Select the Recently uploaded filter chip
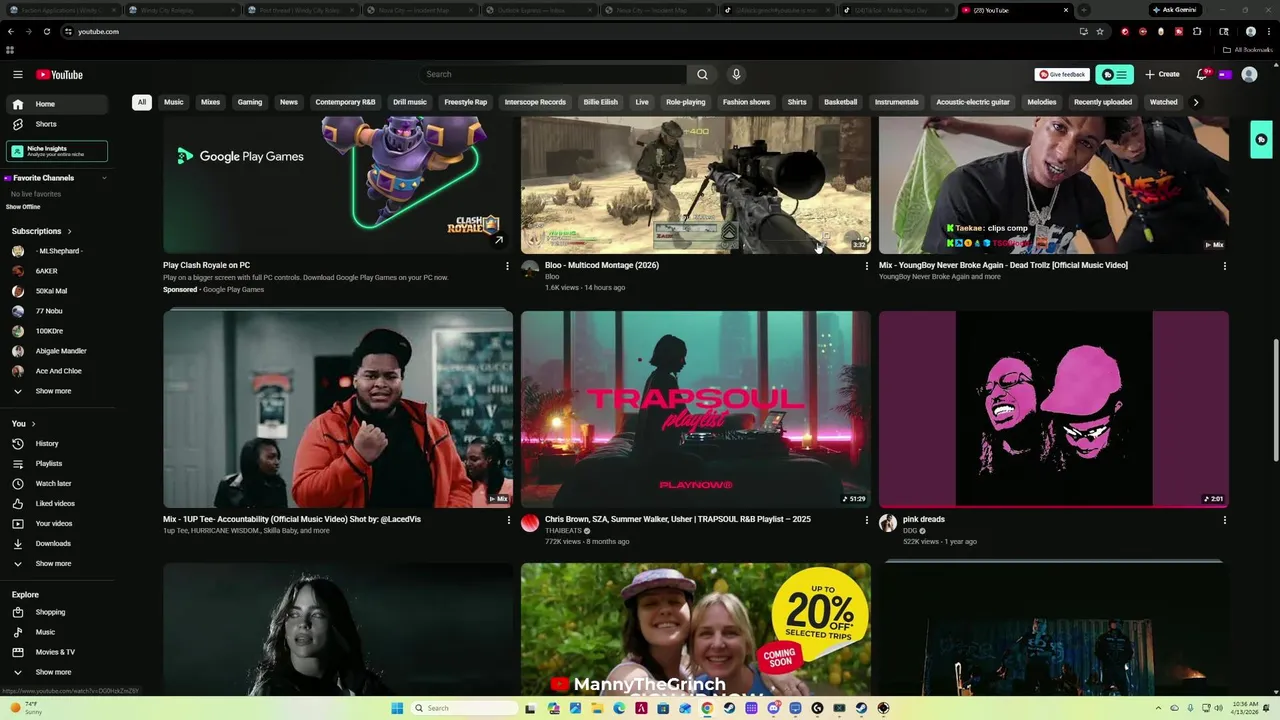 click(1103, 102)
